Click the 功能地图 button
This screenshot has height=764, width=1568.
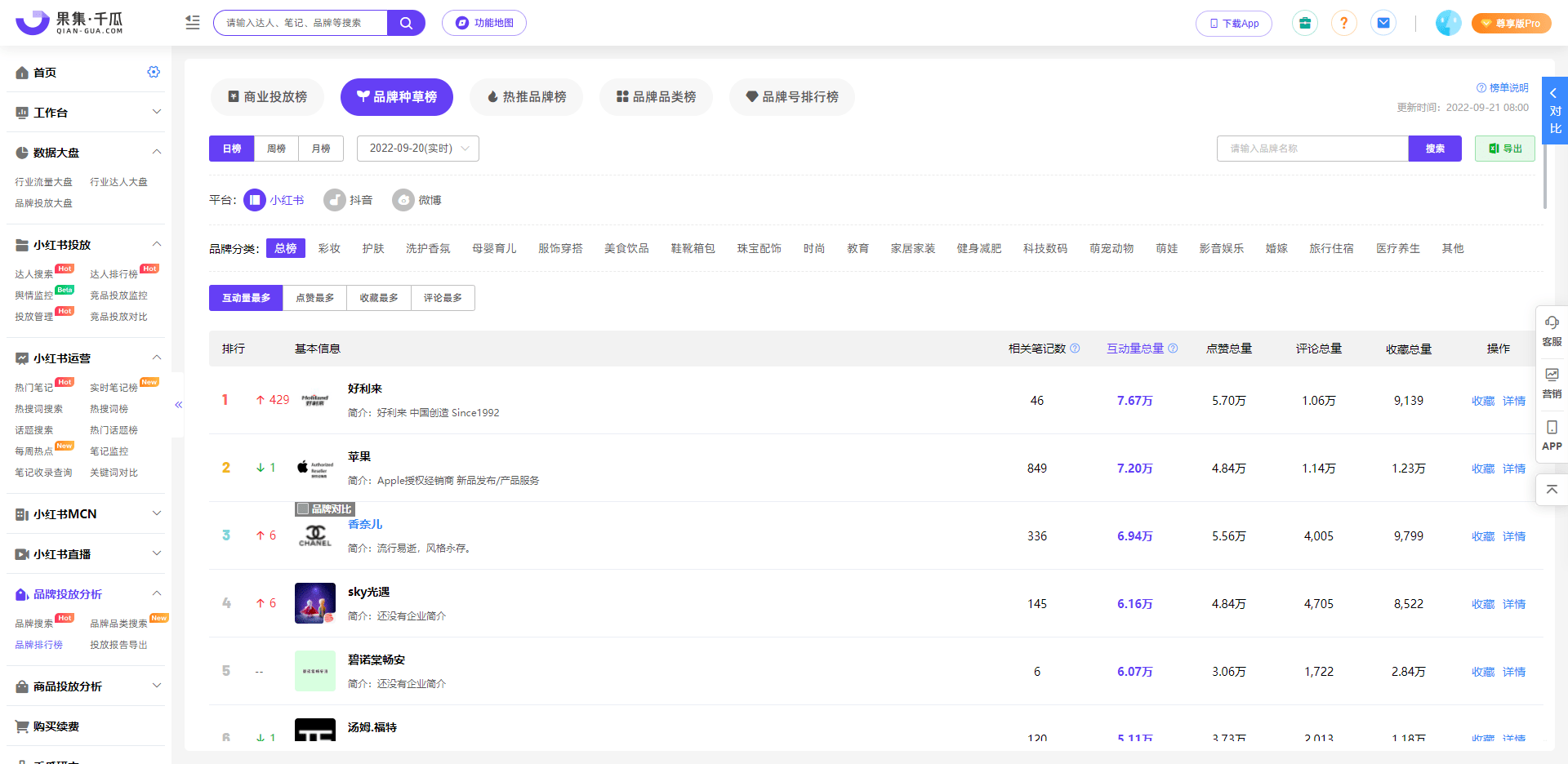pyautogui.click(x=484, y=23)
